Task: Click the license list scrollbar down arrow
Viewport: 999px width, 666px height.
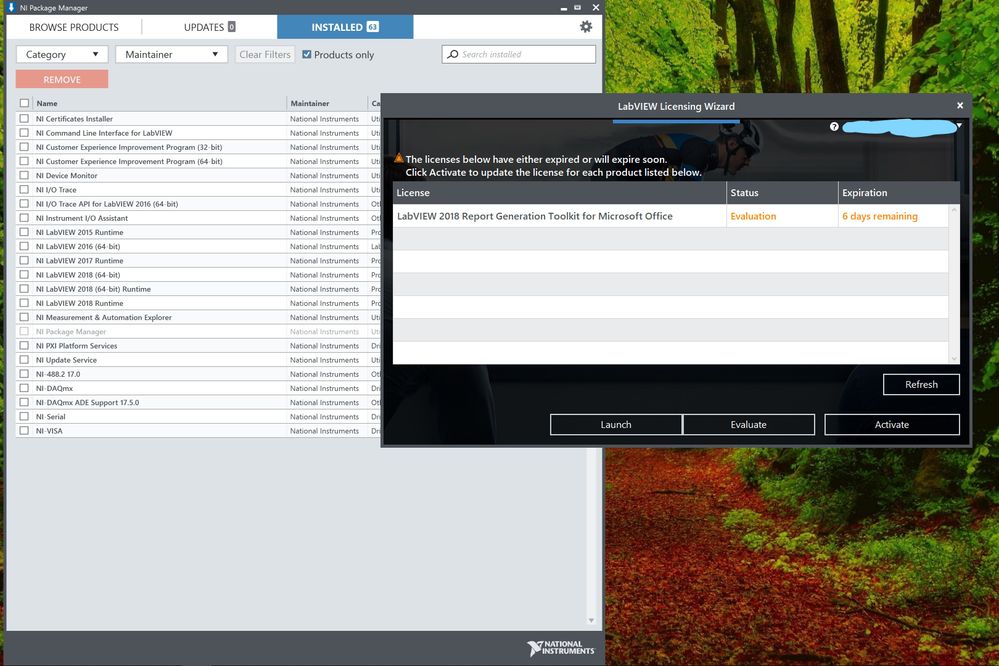Action: pos(954,359)
